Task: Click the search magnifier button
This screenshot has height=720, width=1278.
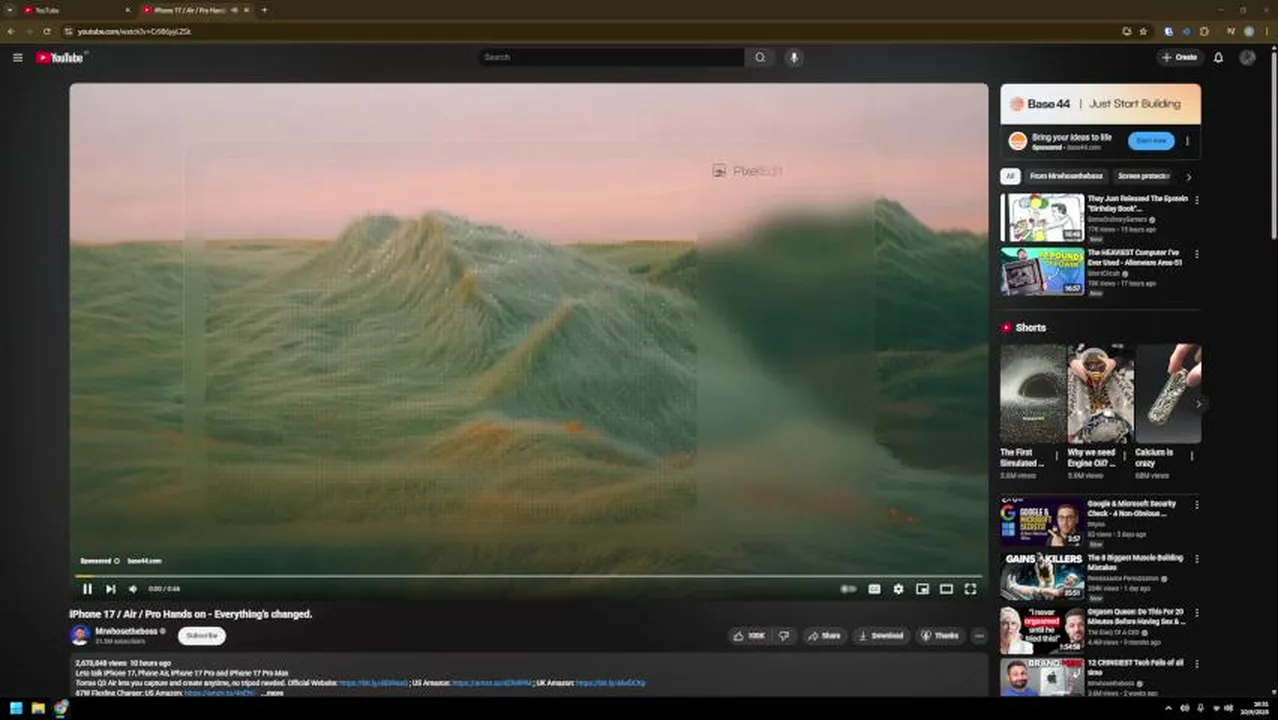Action: pyautogui.click(x=760, y=57)
